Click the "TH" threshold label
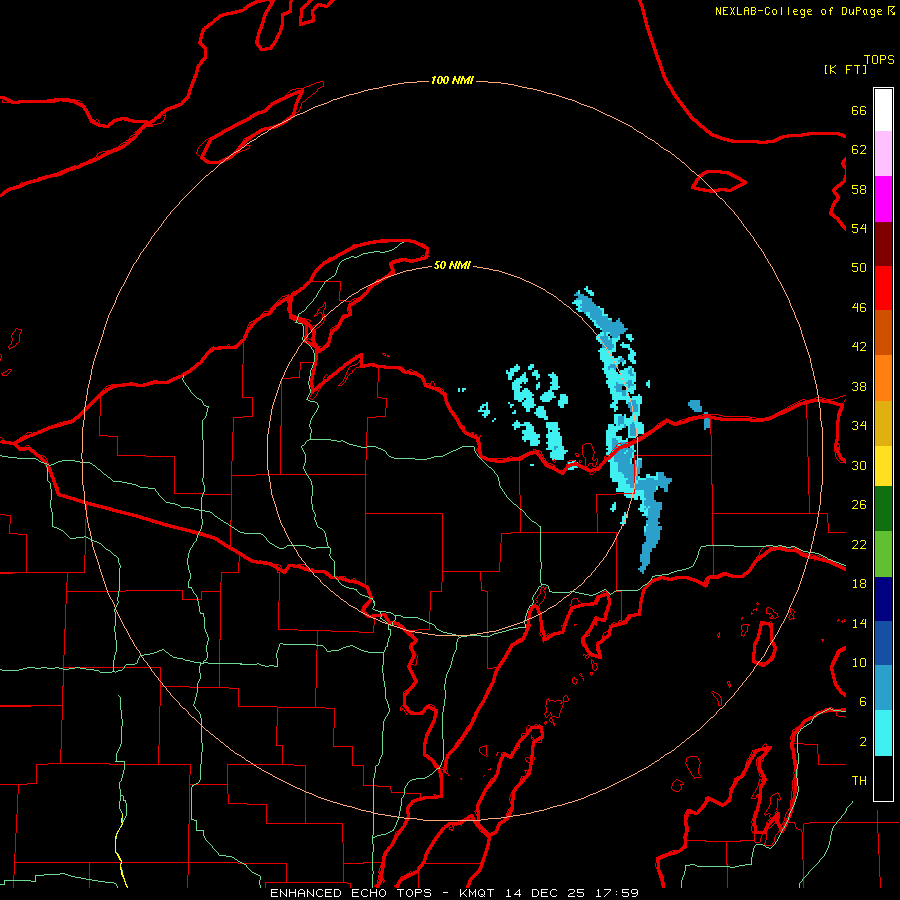Image resolution: width=900 pixels, height=900 pixels. 859,781
